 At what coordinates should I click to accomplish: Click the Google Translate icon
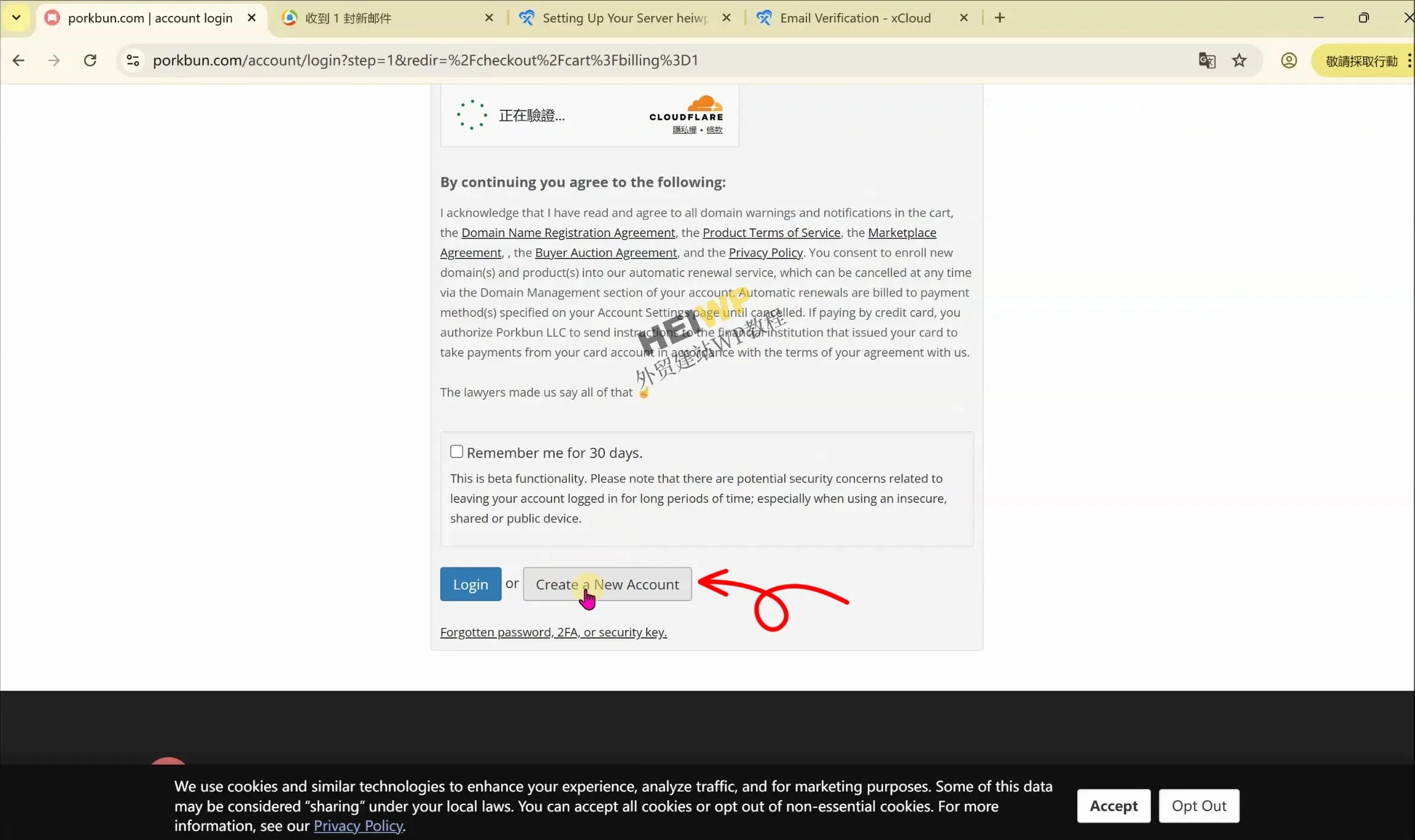[1207, 60]
